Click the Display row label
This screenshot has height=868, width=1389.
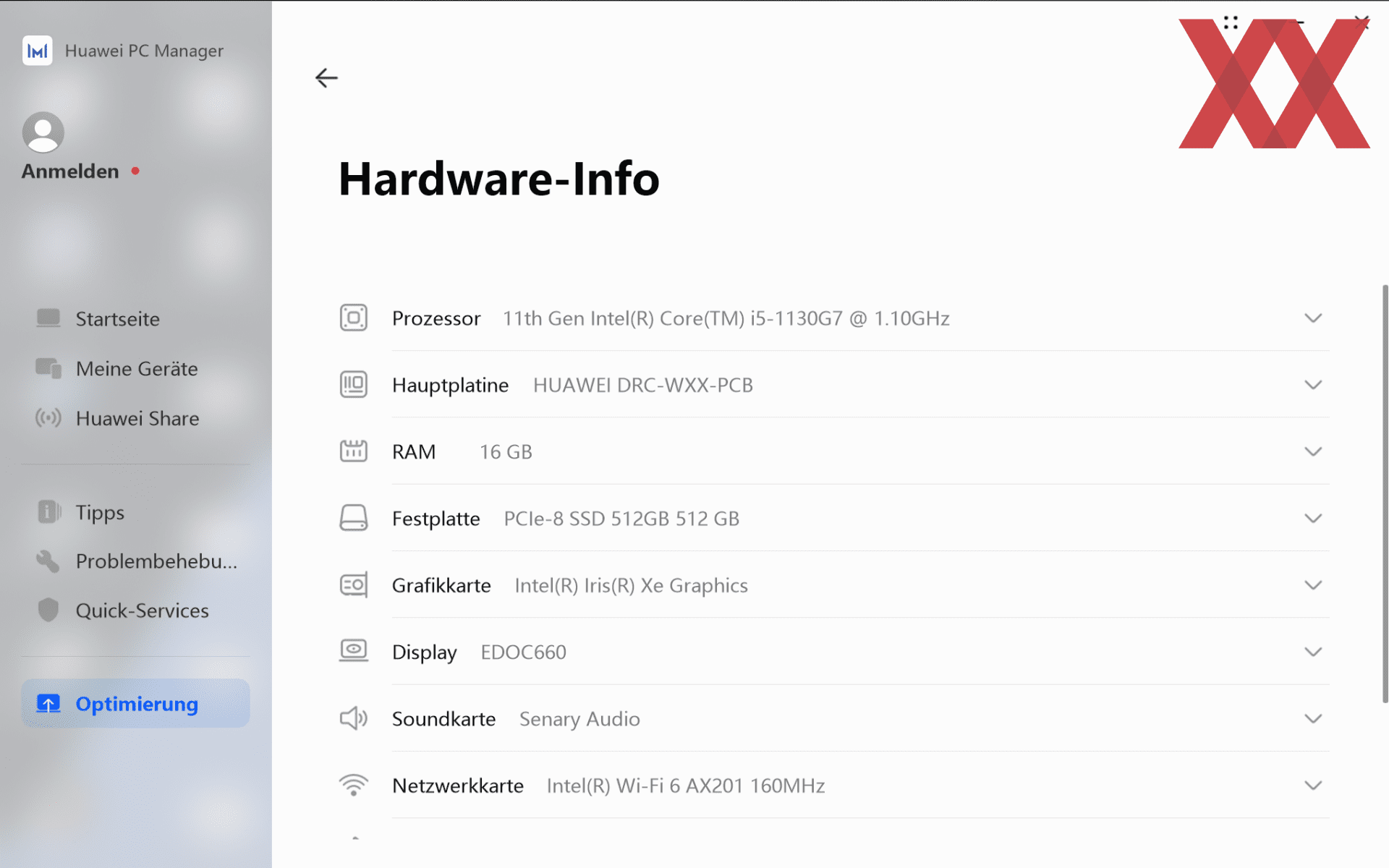pyautogui.click(x=424, y=652)
